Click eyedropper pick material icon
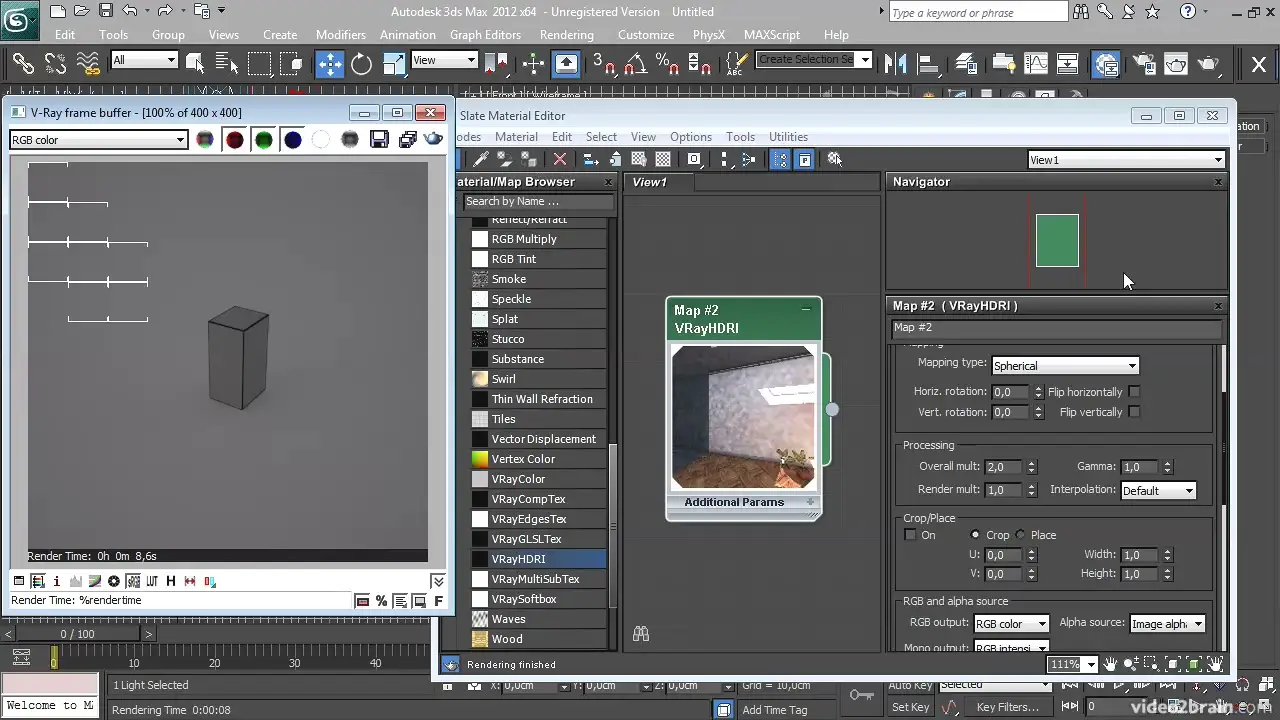Viewport: 1280px width, 720px height. click(481, 160)
